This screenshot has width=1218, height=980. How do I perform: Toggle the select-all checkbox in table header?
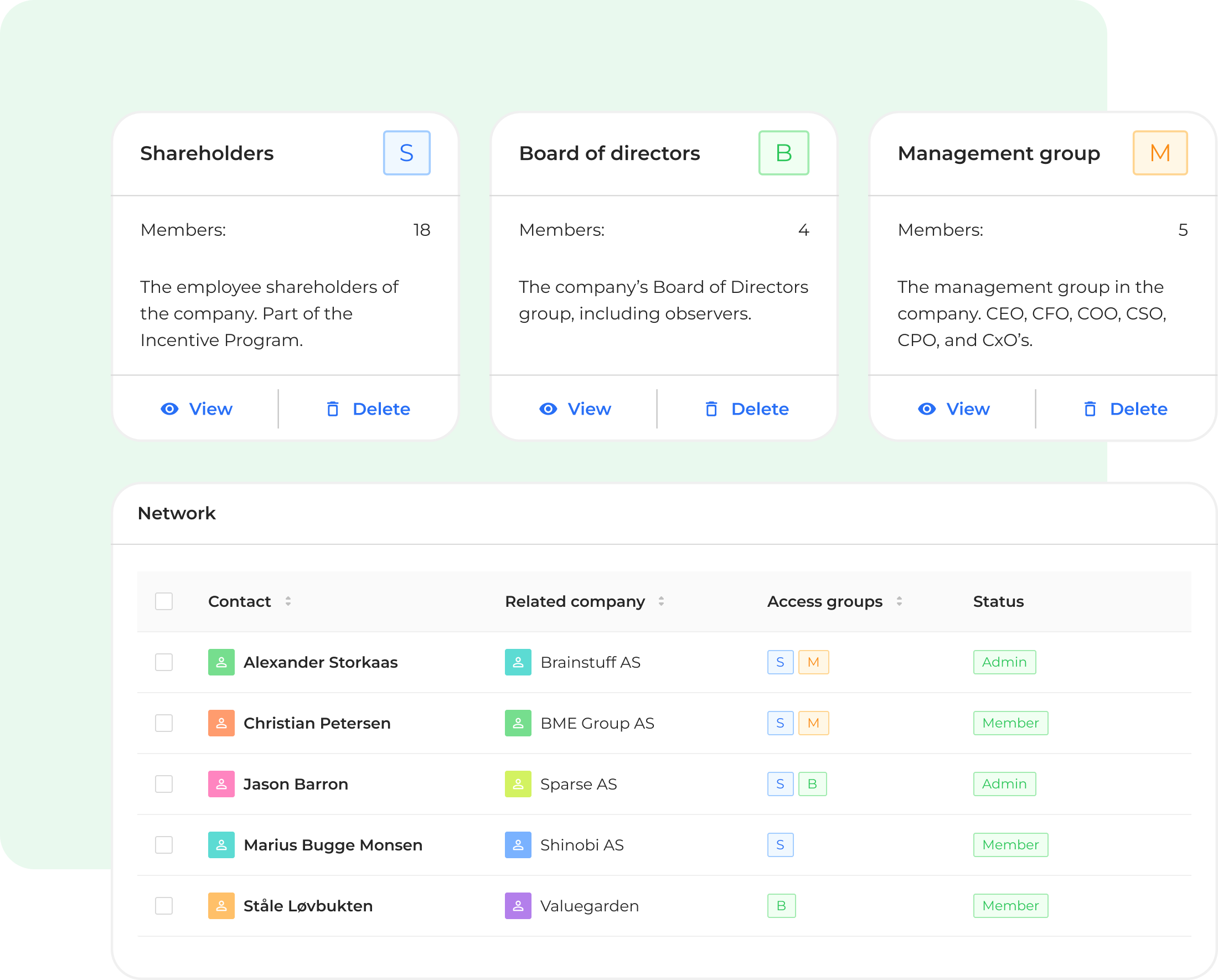pos(164,601)
